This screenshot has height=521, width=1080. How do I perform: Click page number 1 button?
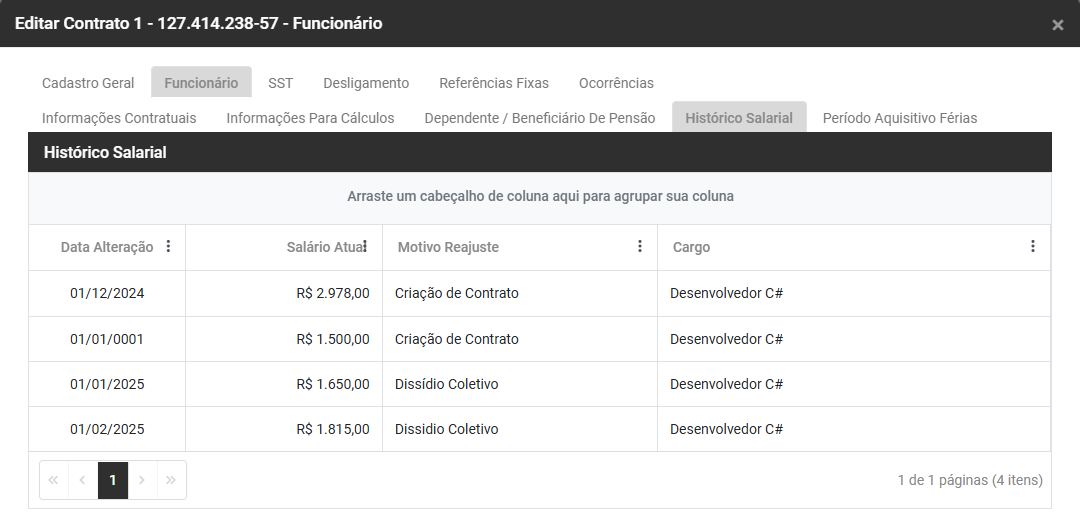point(113,480)
